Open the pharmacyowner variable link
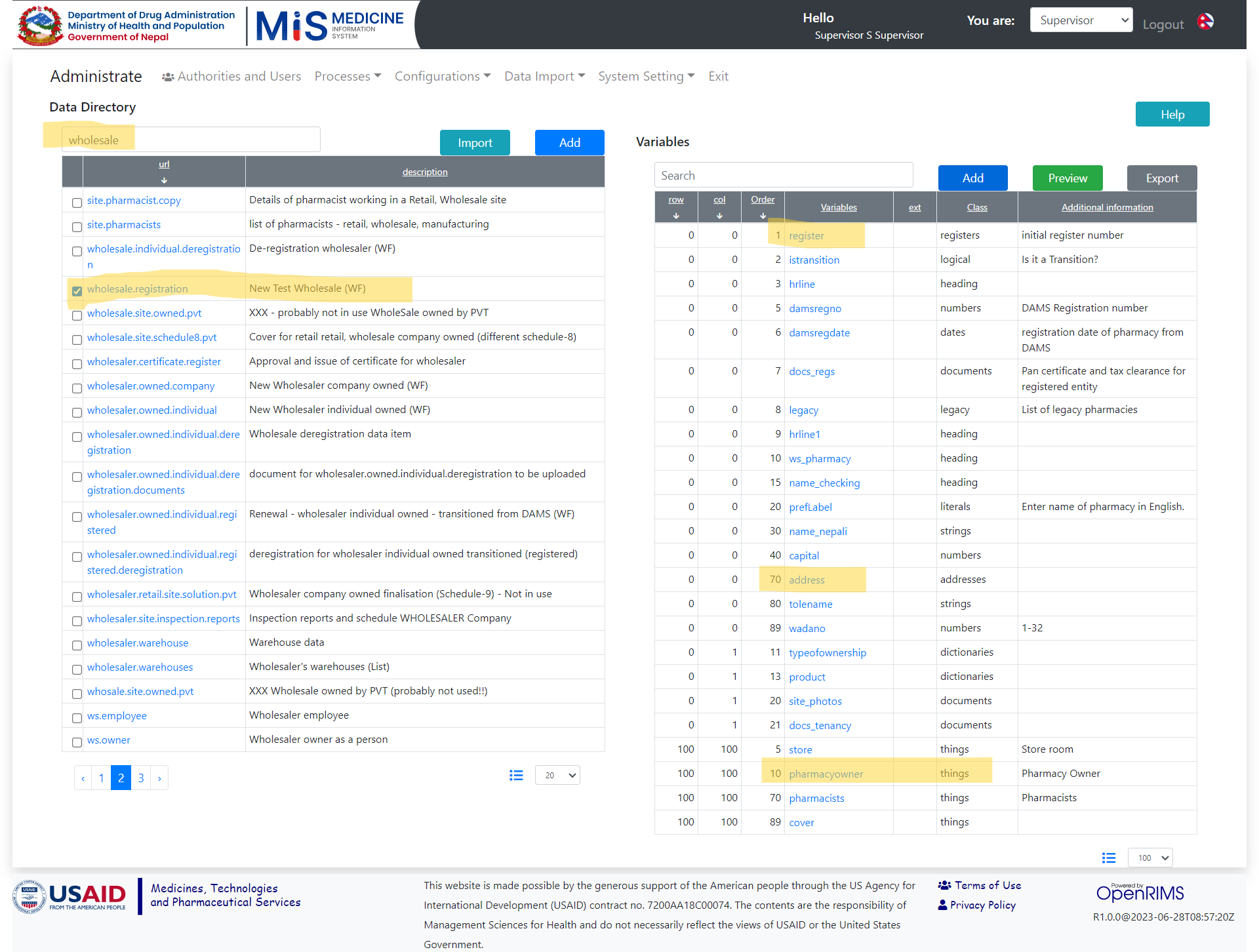The image size is (1259, 952). (826, 774)
